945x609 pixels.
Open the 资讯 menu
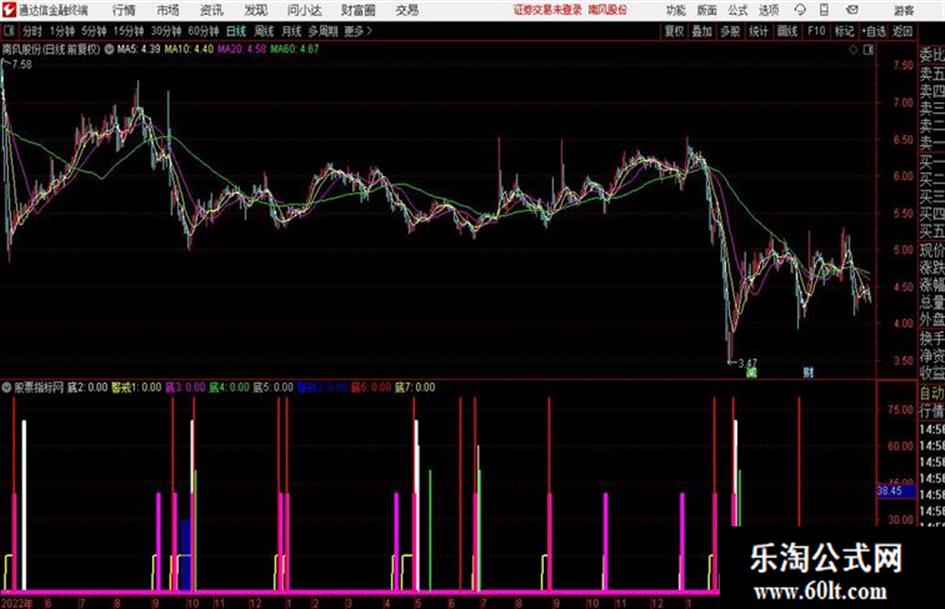click(212, 10)
